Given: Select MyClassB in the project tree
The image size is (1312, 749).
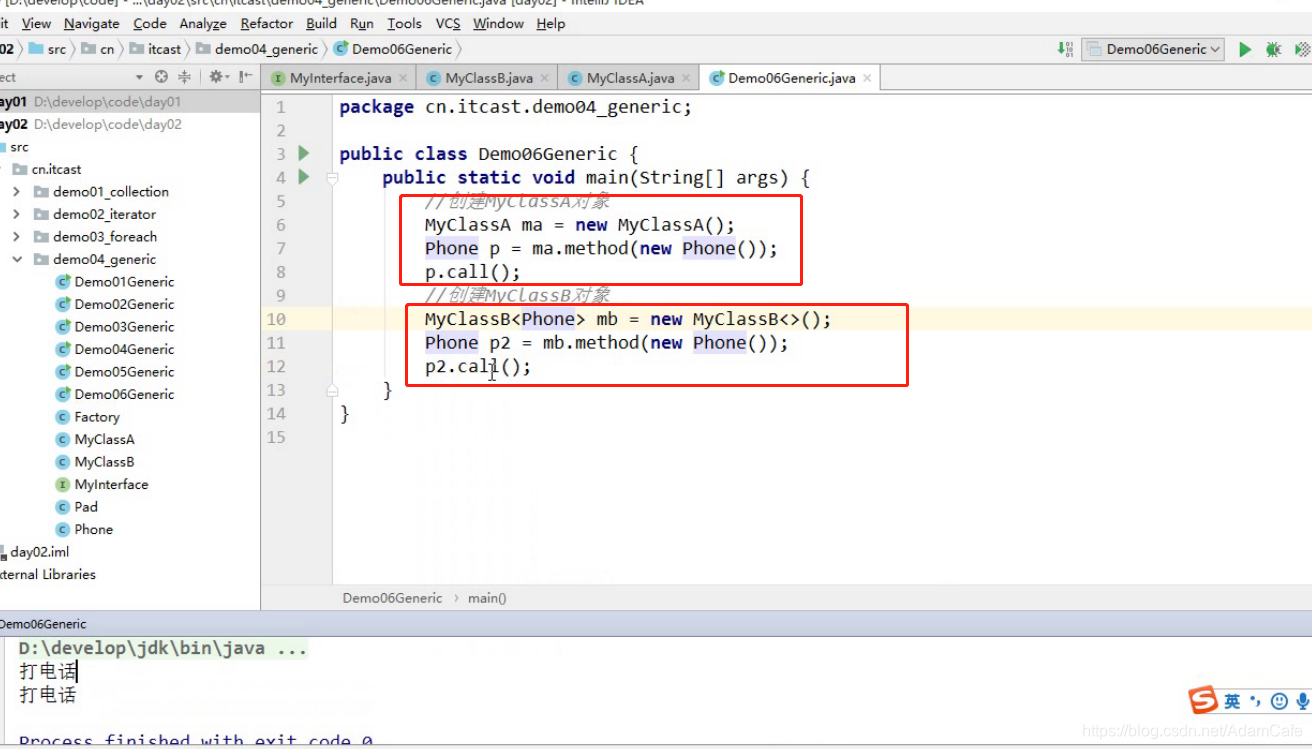Looking at the screenshot, I should [x=95, y=462].
